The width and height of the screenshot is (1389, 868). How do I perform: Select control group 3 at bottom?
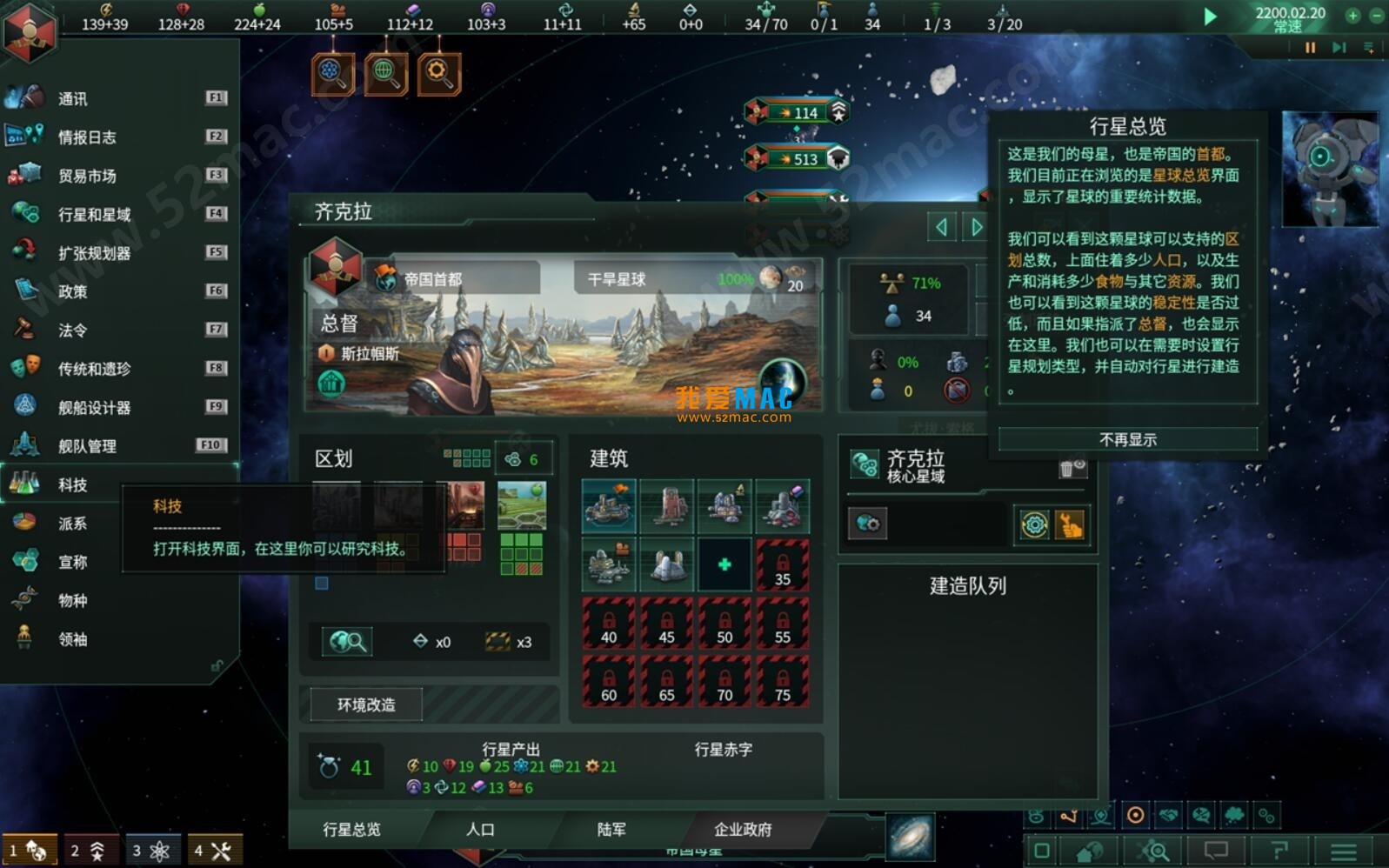151,851
